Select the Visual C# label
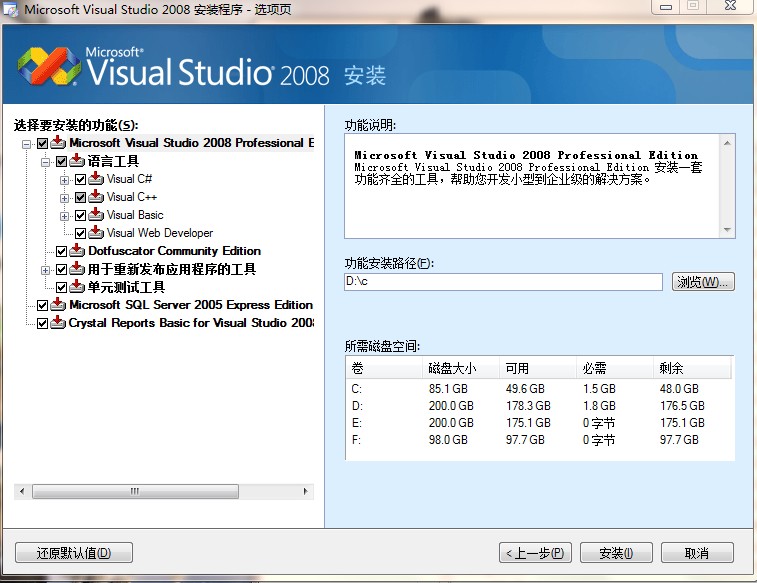 (129, 179)
